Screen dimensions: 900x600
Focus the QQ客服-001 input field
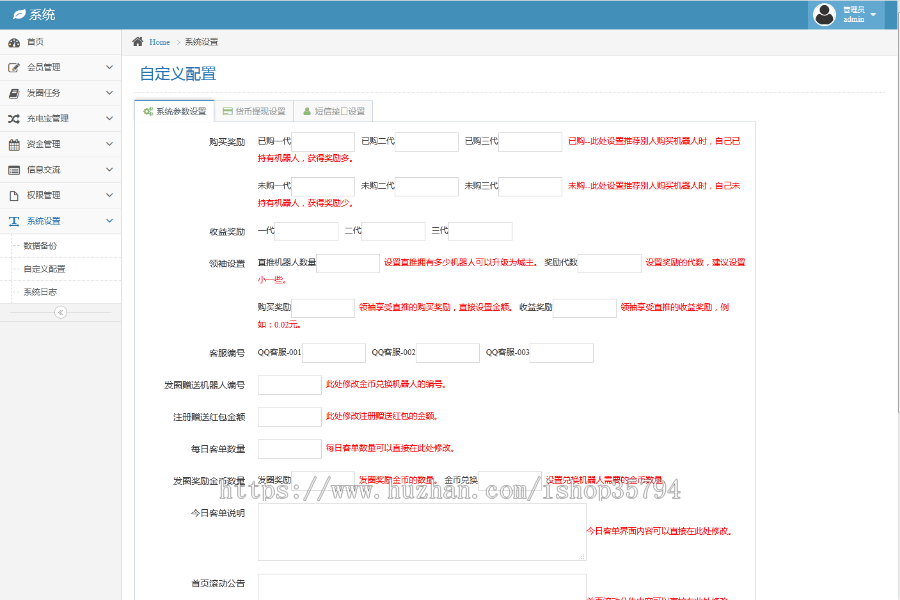334,353
